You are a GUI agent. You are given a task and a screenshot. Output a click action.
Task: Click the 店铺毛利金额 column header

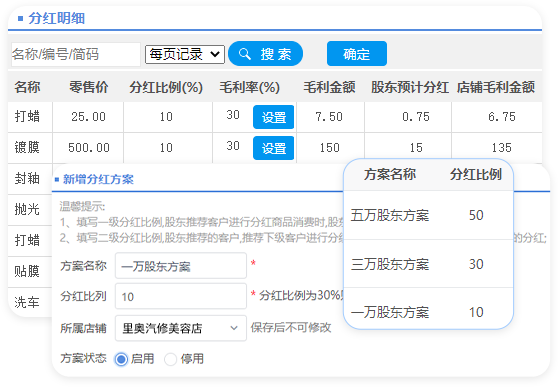click(496, 87)
